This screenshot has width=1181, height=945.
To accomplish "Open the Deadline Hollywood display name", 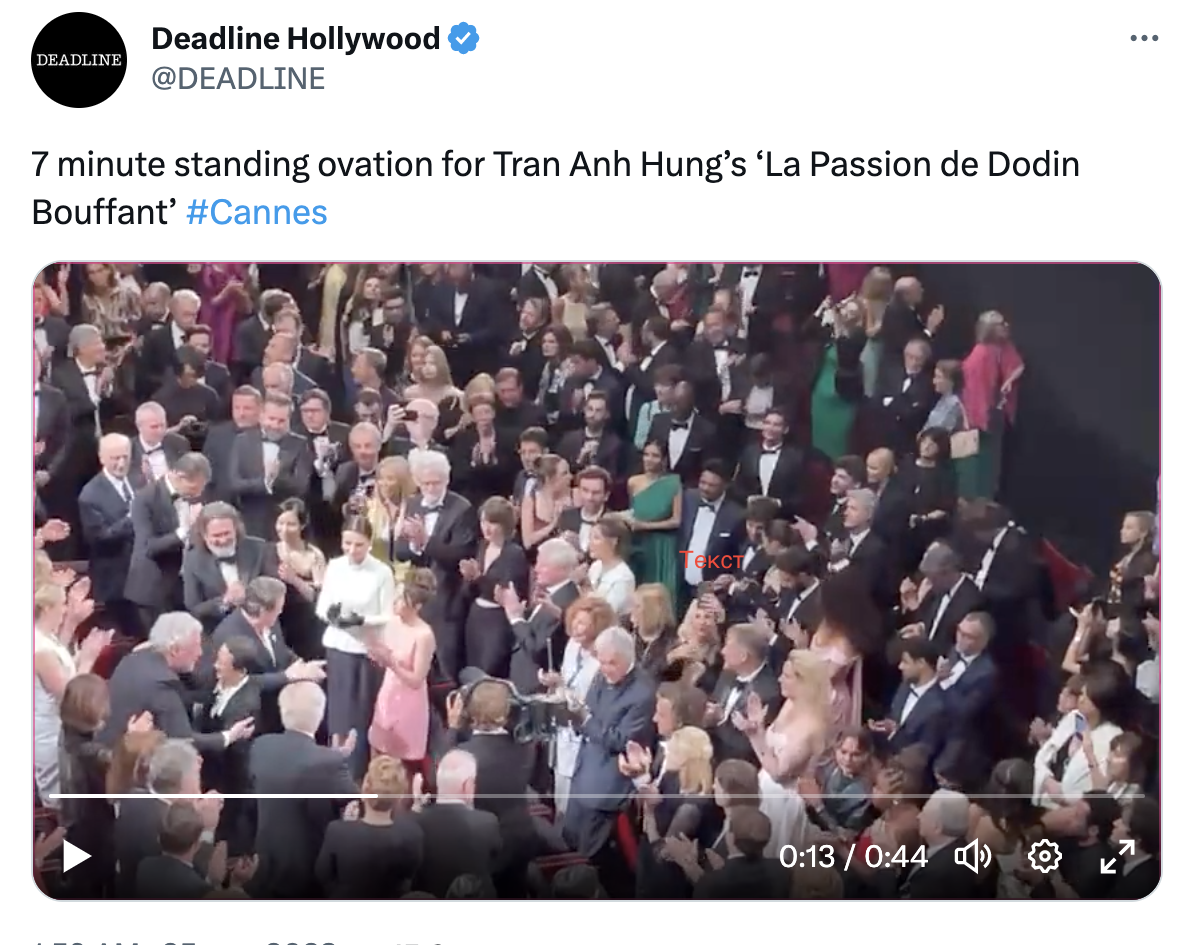I will click(x=295, y=38).
